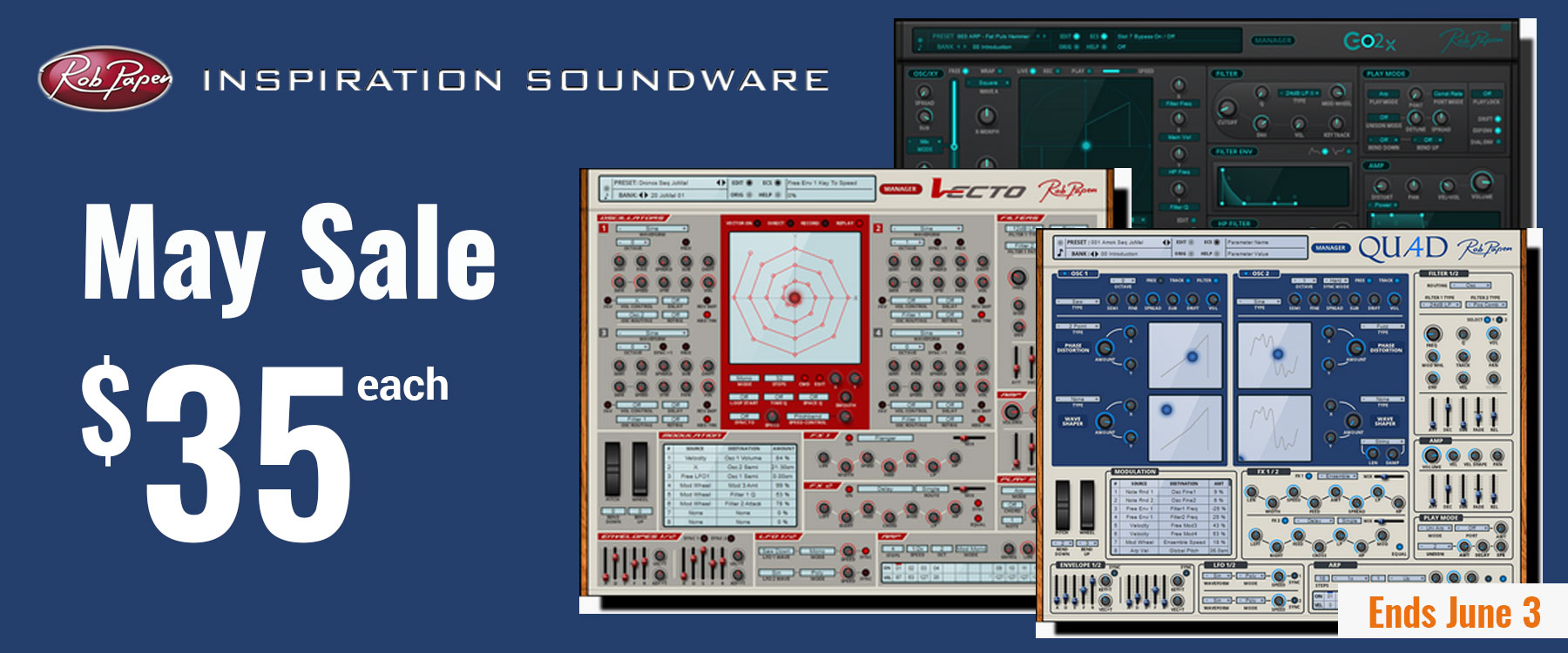This screenshot has height=653, width=1568.
Task: Click the Go2X logo on dark synth
Action: (x=1370, y=42)
